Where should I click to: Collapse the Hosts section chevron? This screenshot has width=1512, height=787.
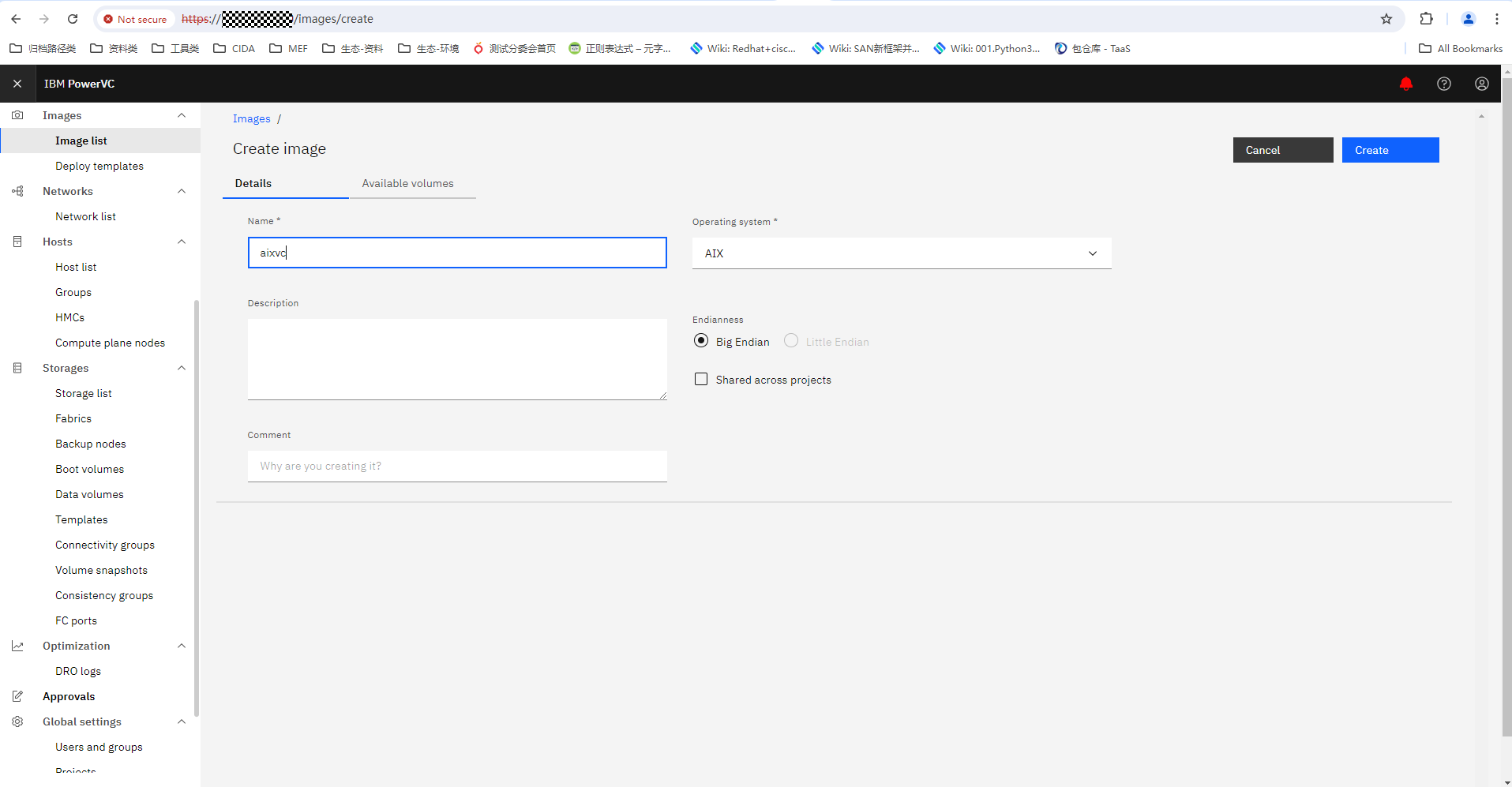(x=182, y=242)
